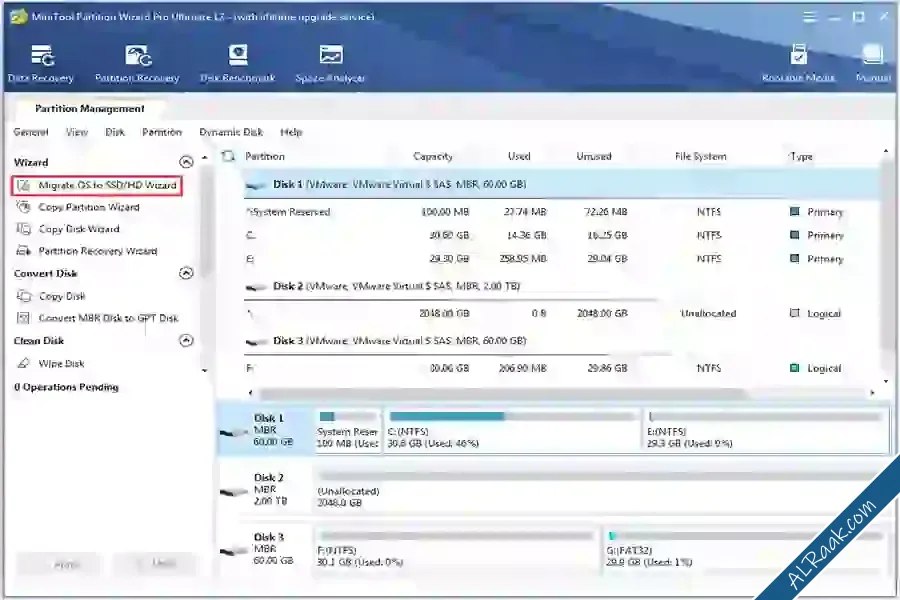The width and height of the screenshot is (900, 600).
Task: Sort by File System column header
Action: pos(701,156)
